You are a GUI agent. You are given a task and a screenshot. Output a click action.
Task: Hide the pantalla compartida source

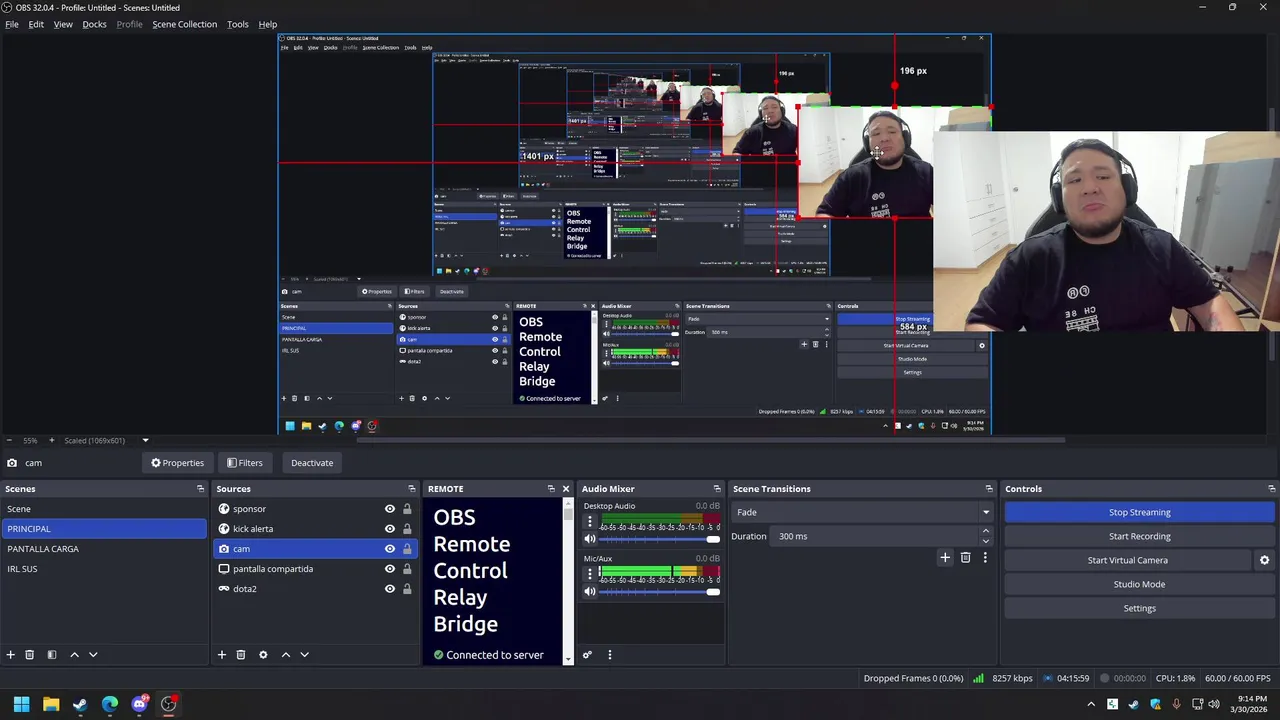pyautogui.click(x=390, y=569)
